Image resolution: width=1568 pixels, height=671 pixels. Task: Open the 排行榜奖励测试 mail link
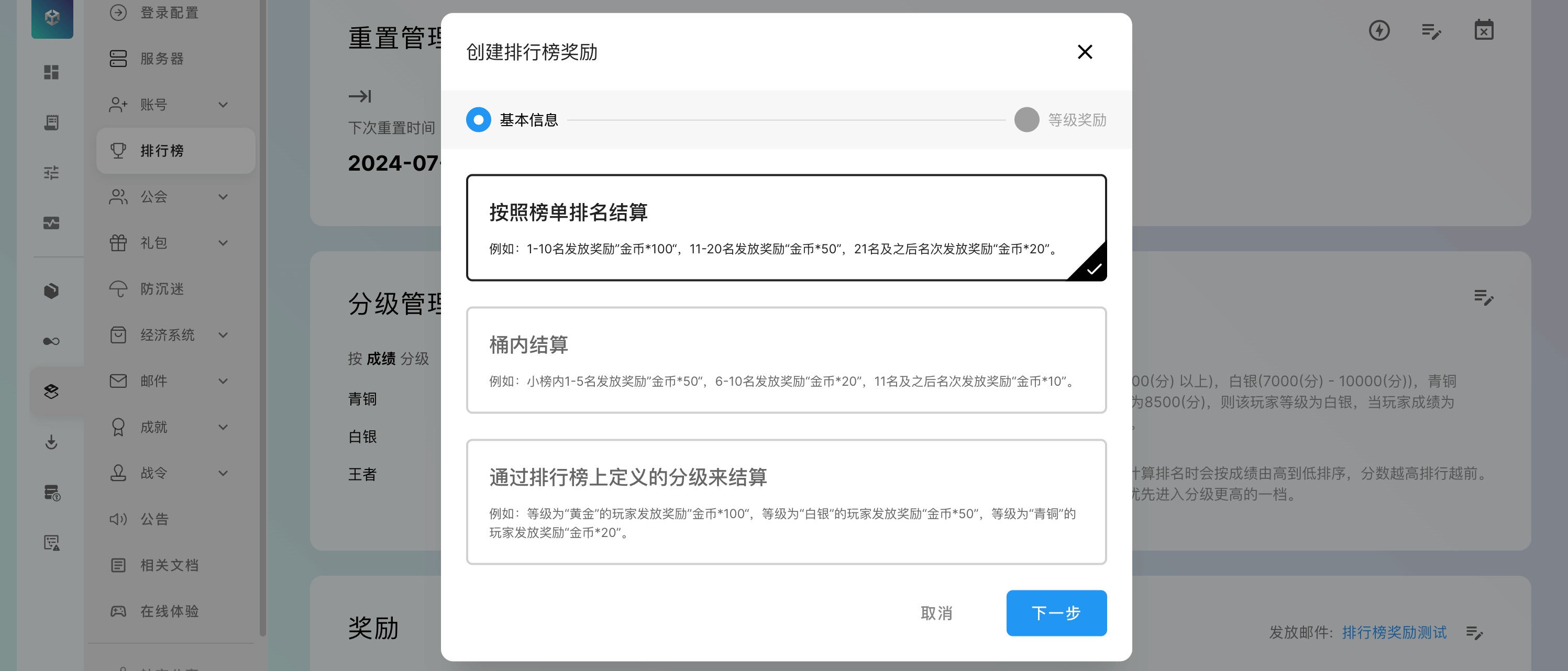point(1394,633)
